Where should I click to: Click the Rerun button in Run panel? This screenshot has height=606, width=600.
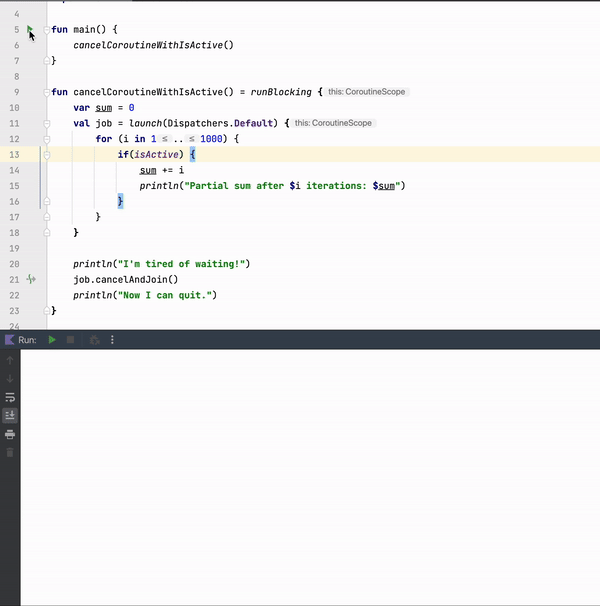(52, 340)
